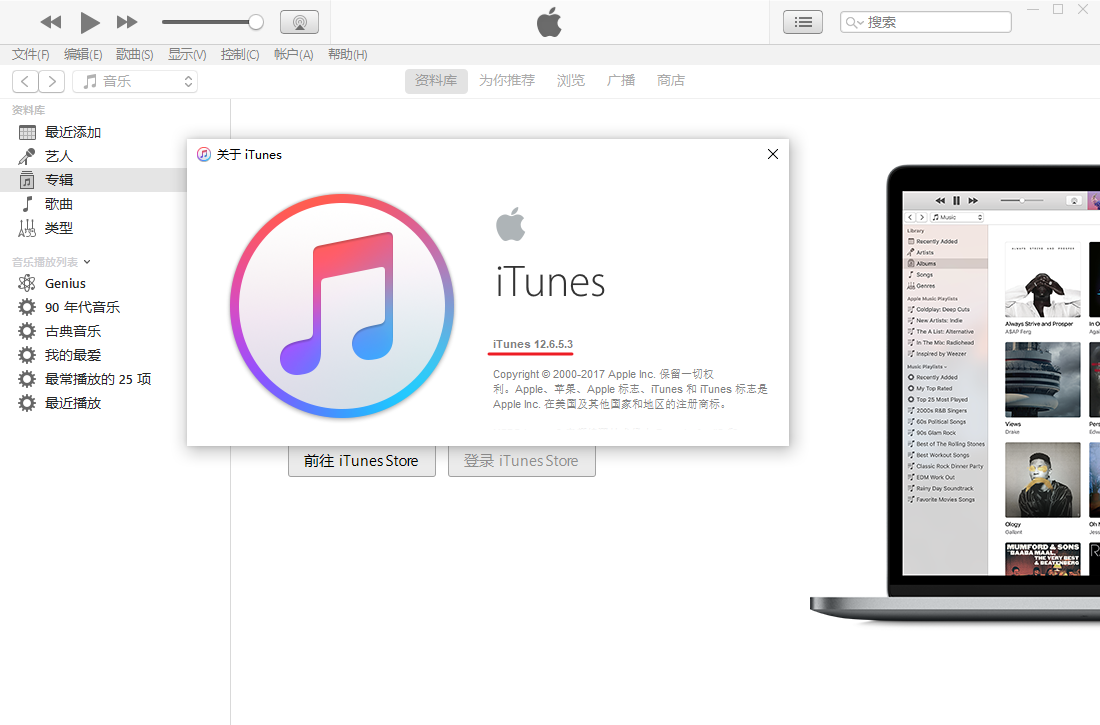The image size is (1100, 725).
Task: Start playback with the play button
Action: 89,22
